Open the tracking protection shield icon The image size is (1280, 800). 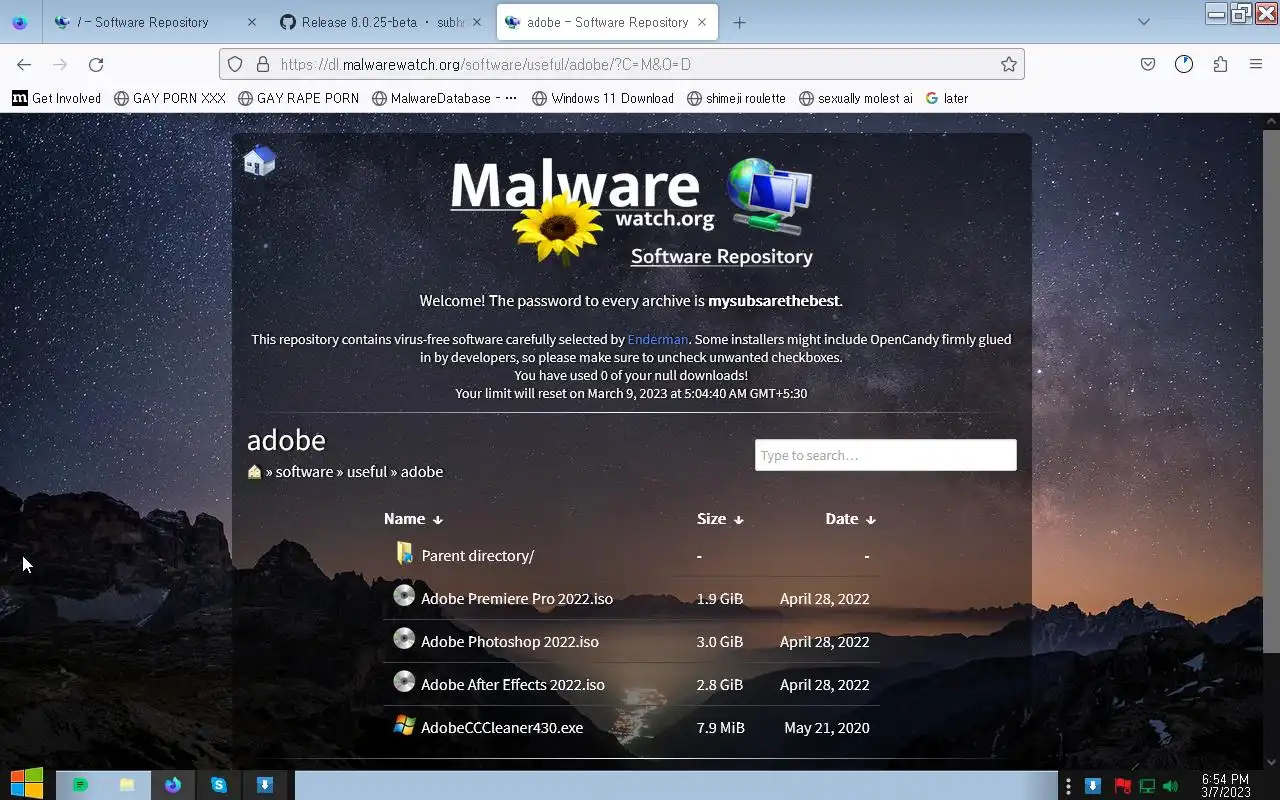pyautogui.click(x=235, y=64)
